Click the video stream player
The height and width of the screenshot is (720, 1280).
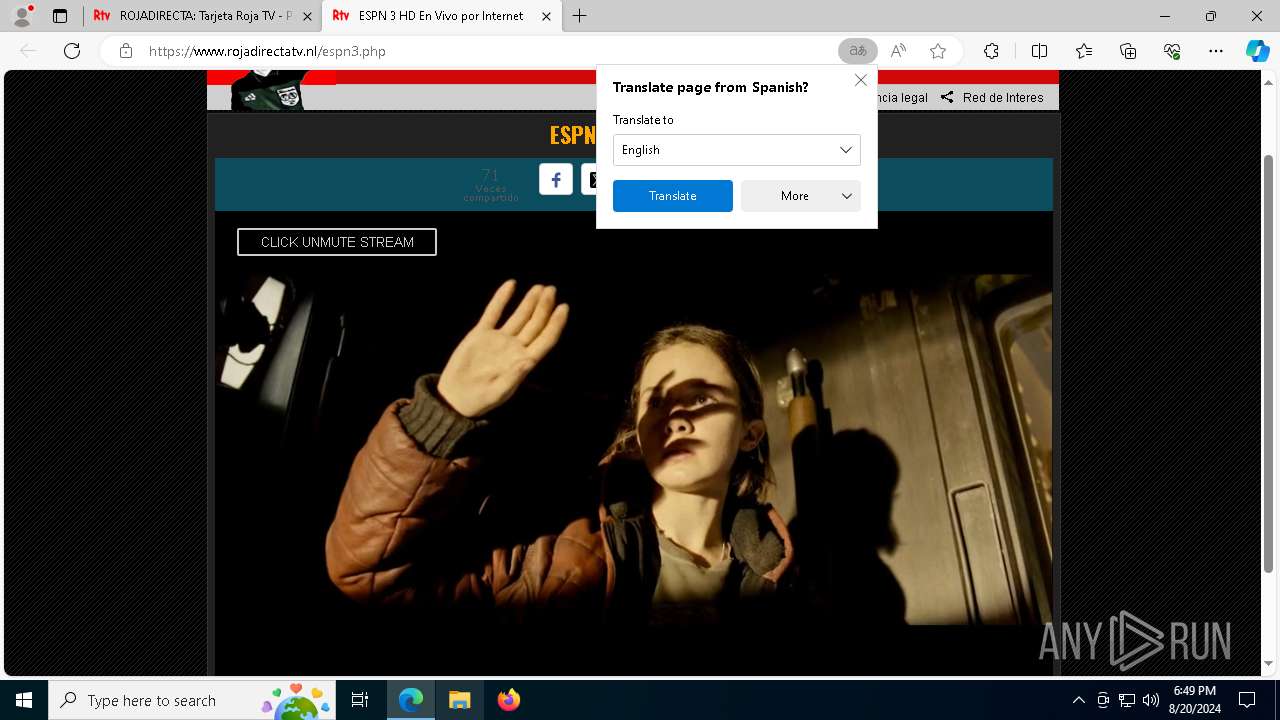pos(634,450)
